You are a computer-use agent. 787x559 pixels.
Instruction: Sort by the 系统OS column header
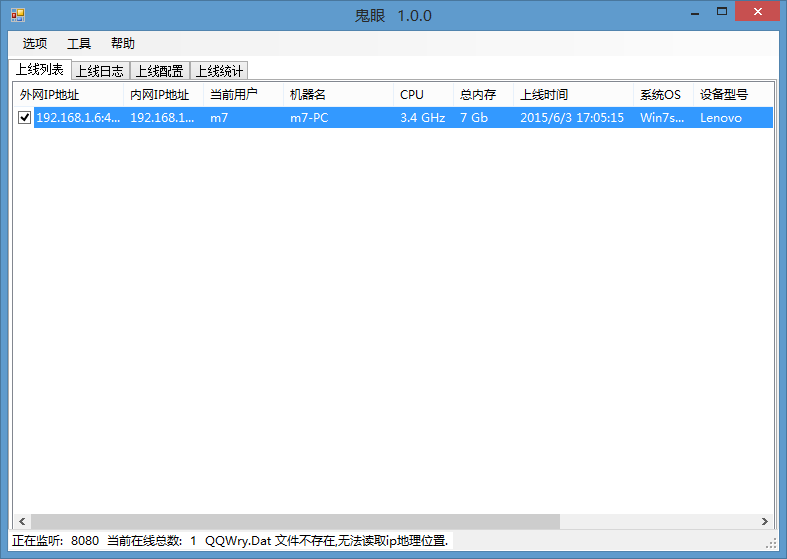coord(664,95)
